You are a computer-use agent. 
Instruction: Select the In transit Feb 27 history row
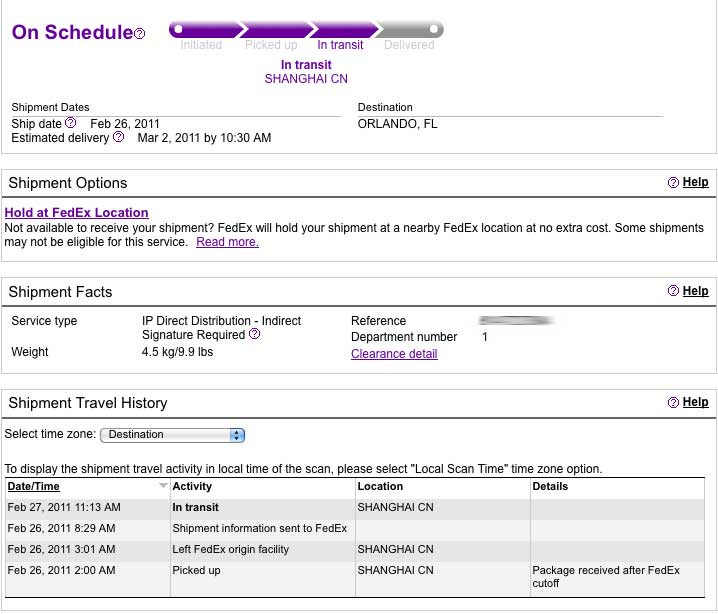point(355,507)
